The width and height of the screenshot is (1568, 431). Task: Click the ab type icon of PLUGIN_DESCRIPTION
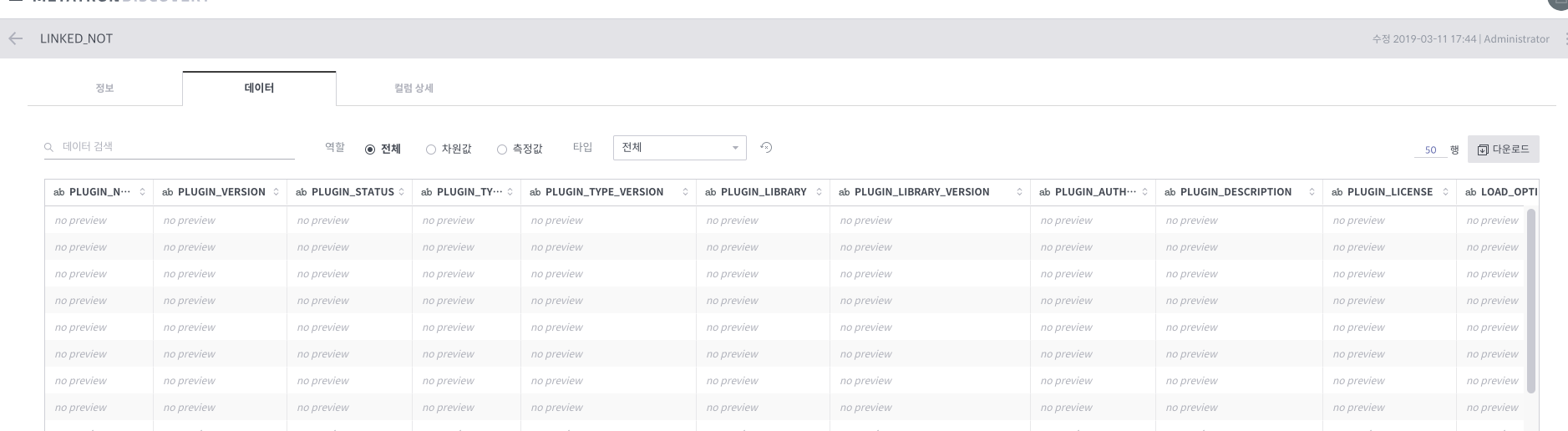(x=1170, y=192)
